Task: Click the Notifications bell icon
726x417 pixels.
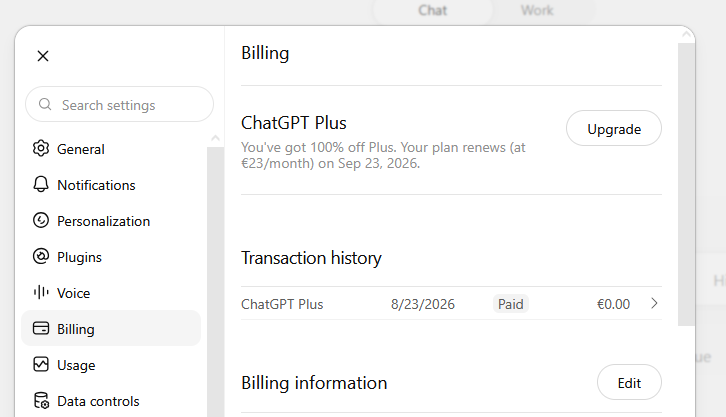Action: pos(41,184)
